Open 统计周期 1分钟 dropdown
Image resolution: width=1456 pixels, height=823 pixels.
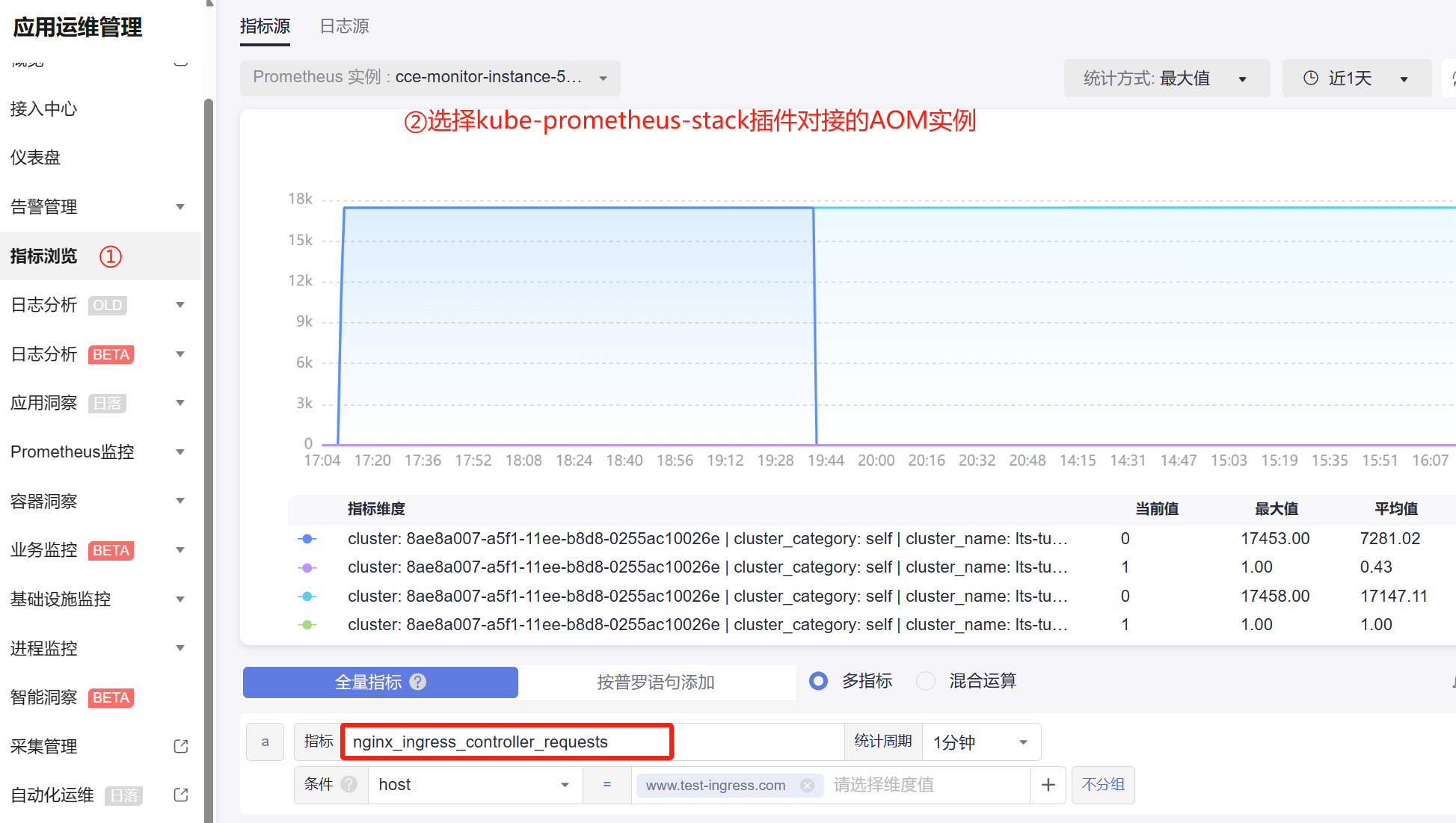click(x=980, y=742)
